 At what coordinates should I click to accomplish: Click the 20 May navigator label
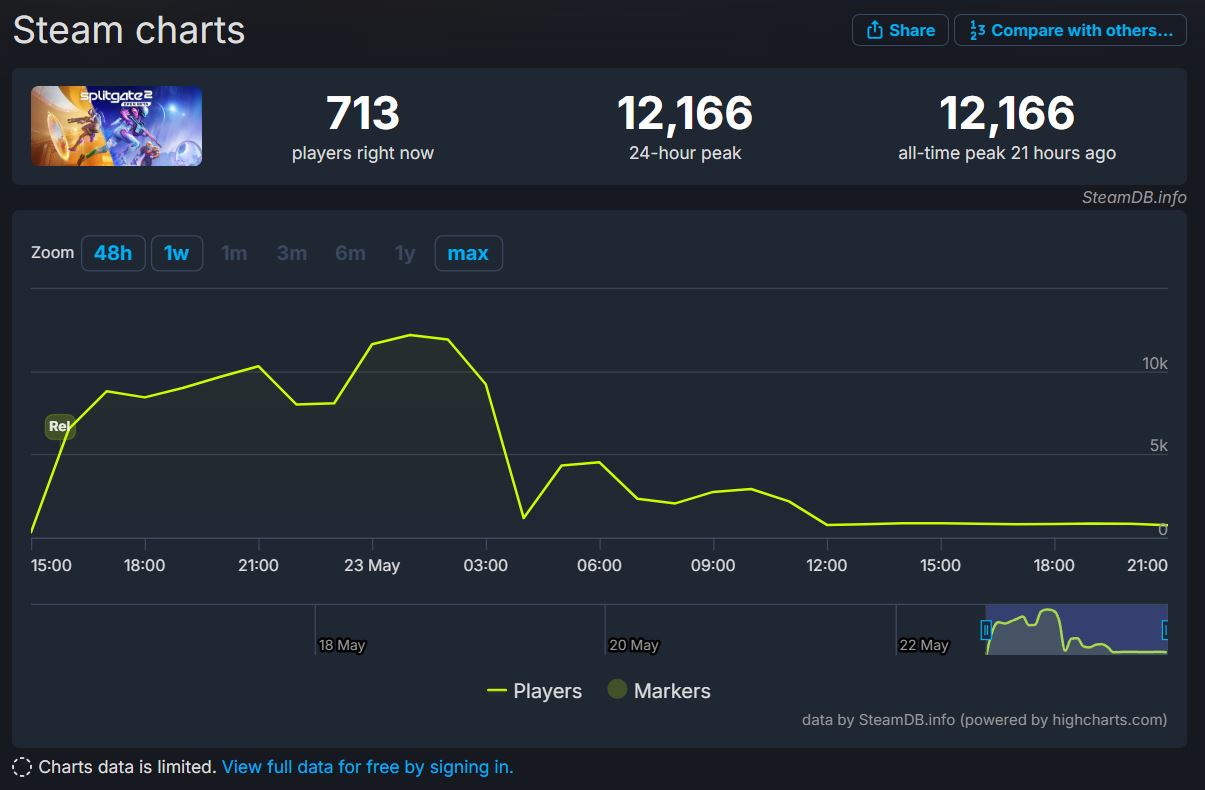pos(633,645)
